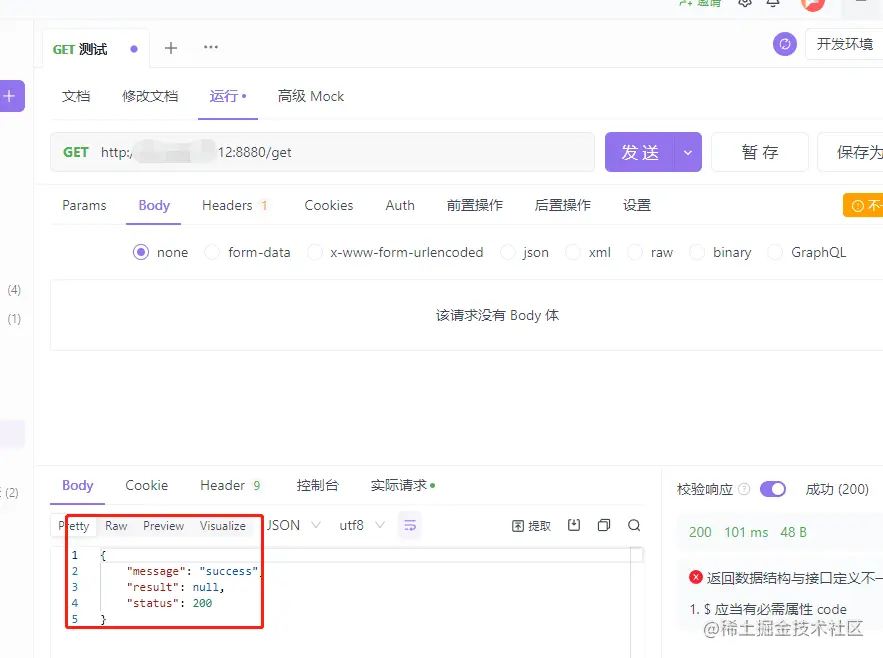Select x-www-form-urlencoded body type

tap(315, 252)
